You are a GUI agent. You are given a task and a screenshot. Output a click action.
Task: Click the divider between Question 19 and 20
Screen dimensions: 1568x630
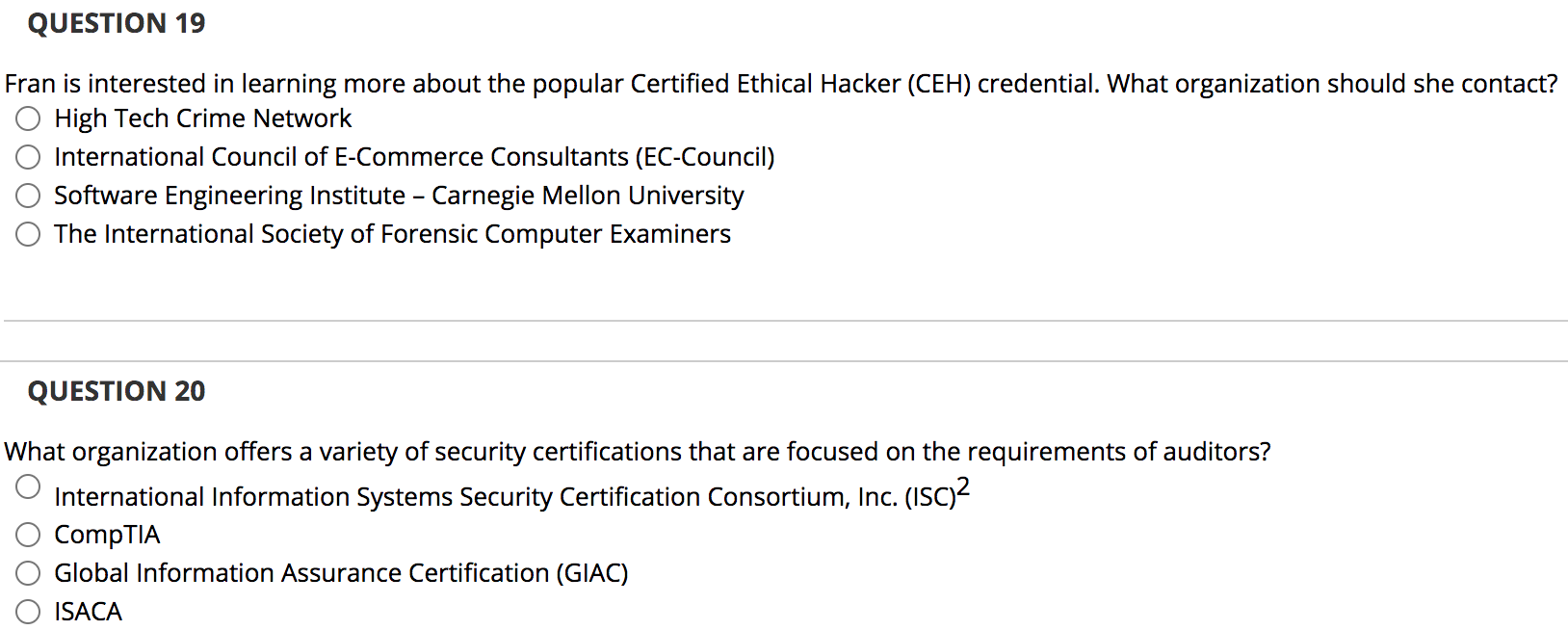[784, 319]
